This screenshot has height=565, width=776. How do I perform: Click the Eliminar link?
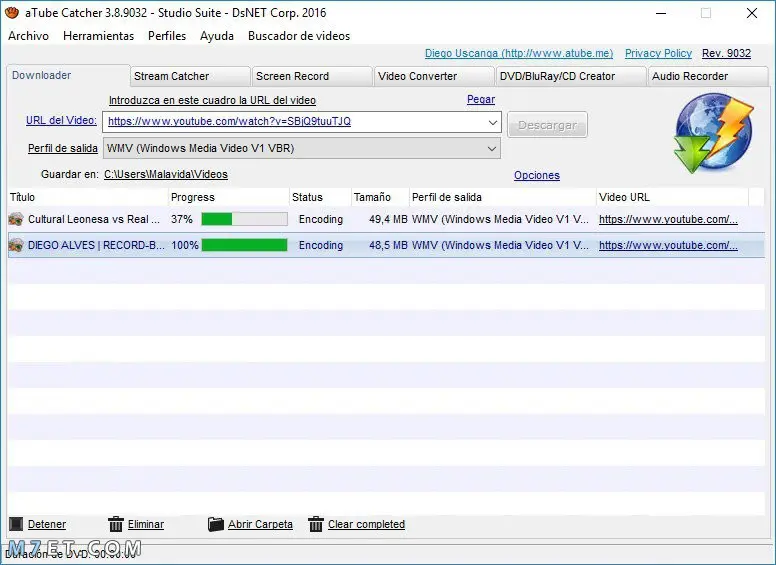point(146,524)
